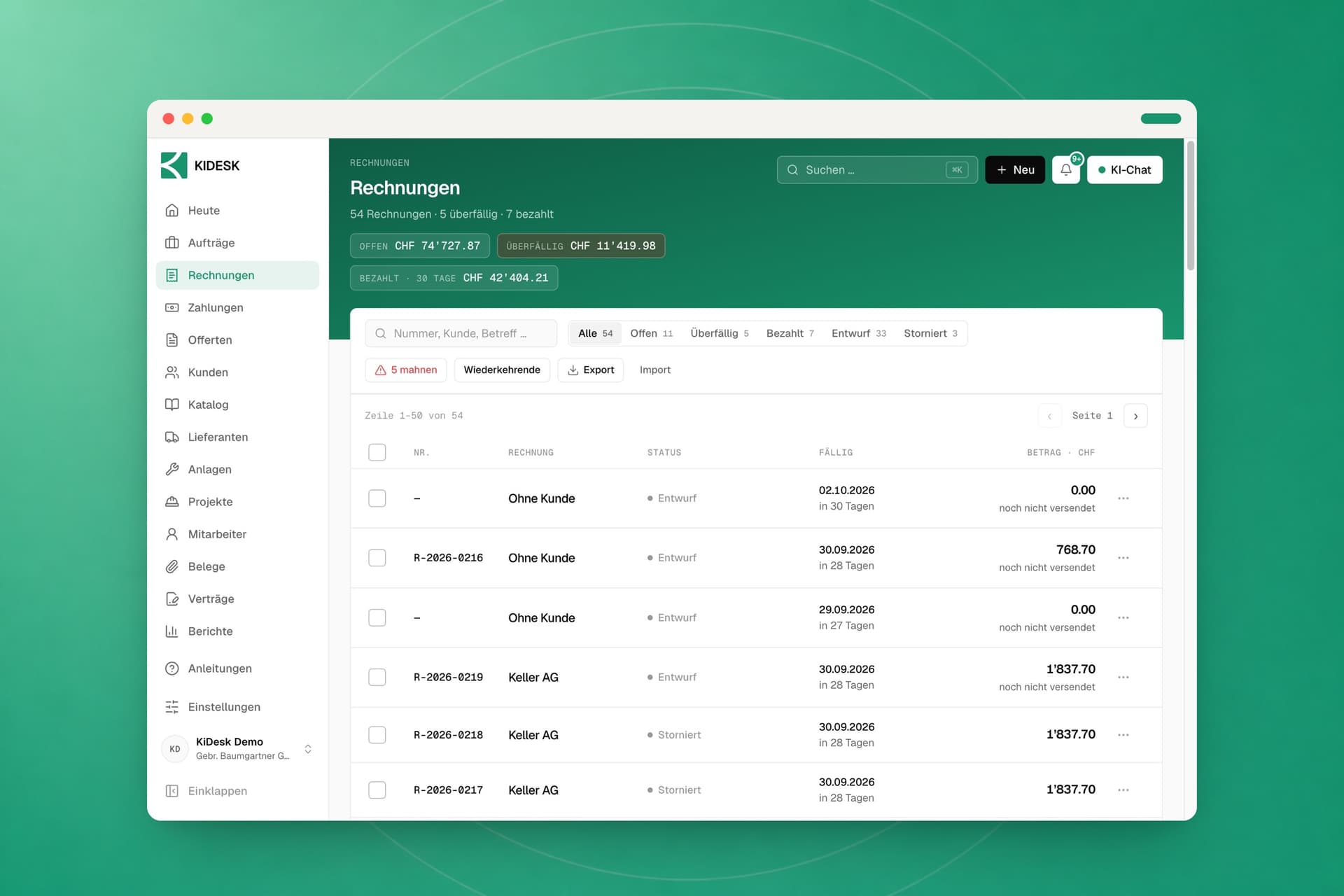Screen dimensions: 1344x896
Task: Switch to the Überfällig filter tab
Action: [x=719, y=333]
